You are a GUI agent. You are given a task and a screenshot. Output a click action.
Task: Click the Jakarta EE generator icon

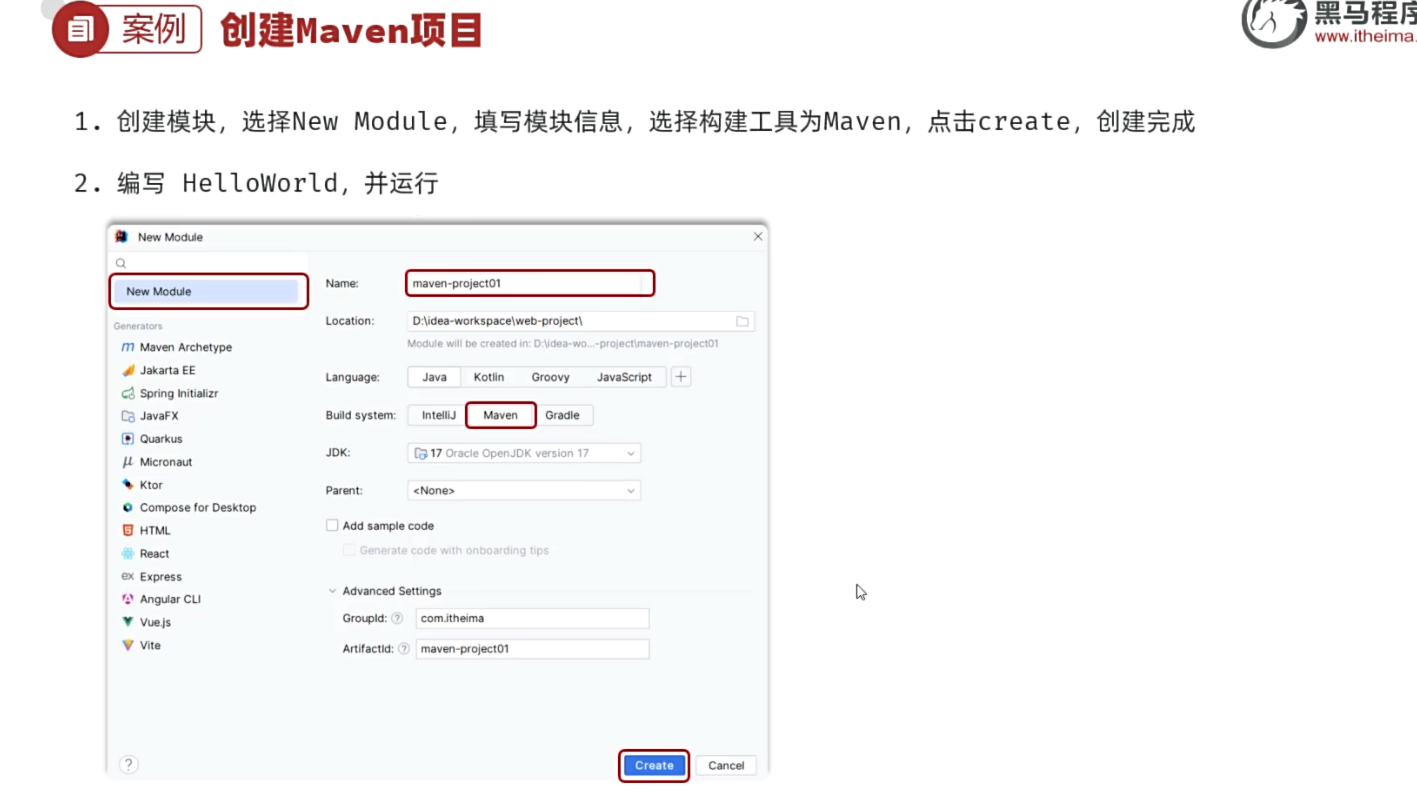(x=128, y=370)
